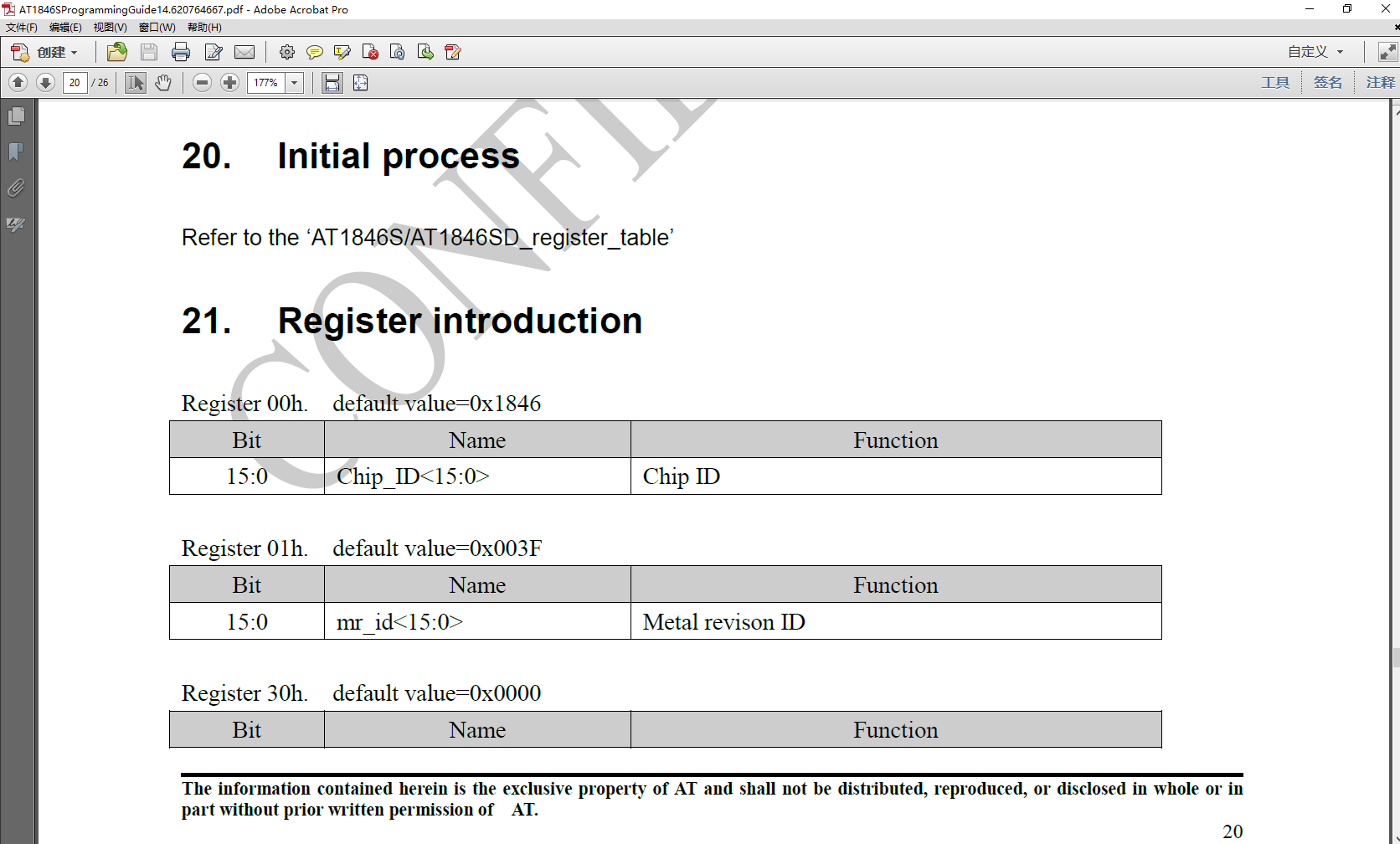Open the 窗口(W) menu
Viewport: 1400px width, 844px height.
[x=157, y=28]
